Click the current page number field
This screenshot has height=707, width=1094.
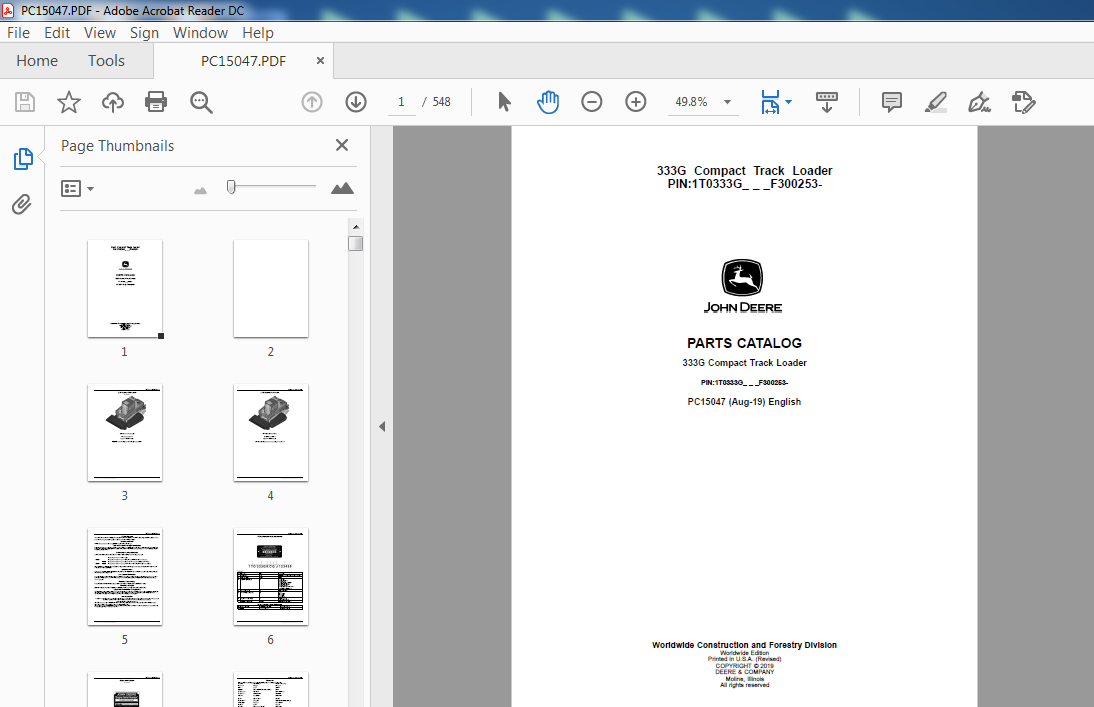[x=401, y=102]
